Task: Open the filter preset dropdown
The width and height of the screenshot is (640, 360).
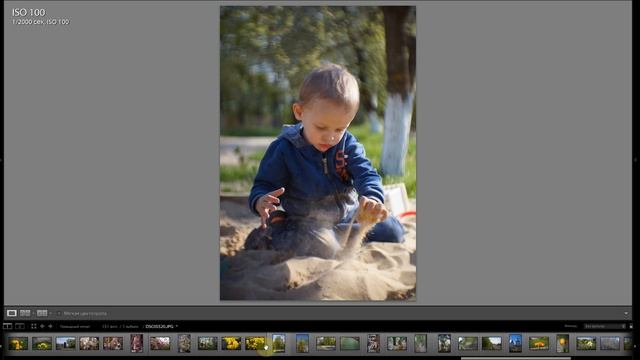Action: tap(604, 326)
